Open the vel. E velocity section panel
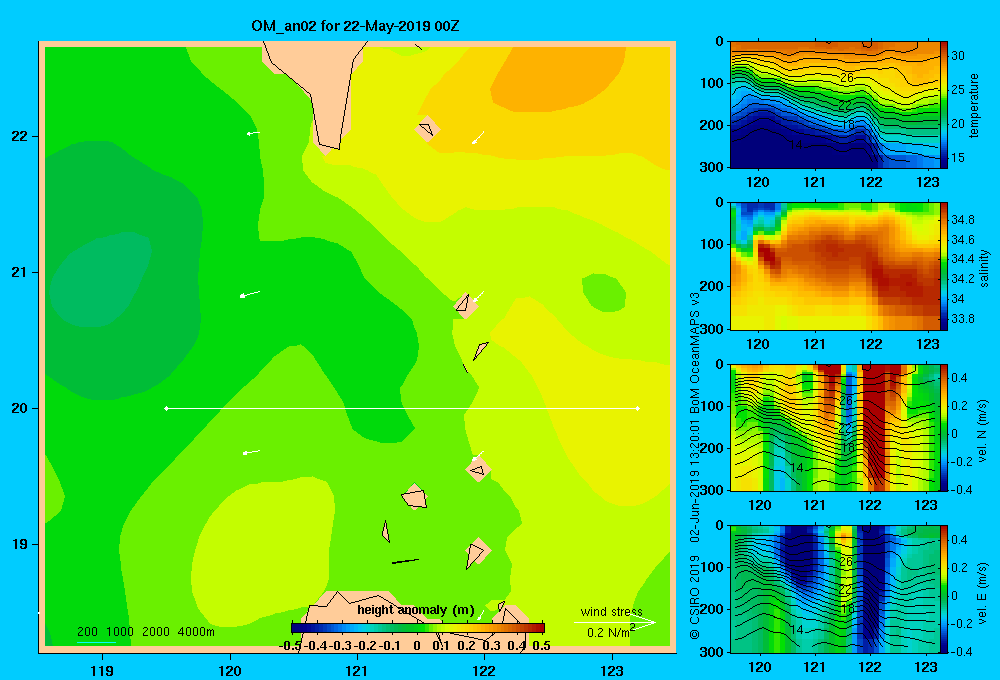This screenshot has width=1000, height=680. click(835, 589)
